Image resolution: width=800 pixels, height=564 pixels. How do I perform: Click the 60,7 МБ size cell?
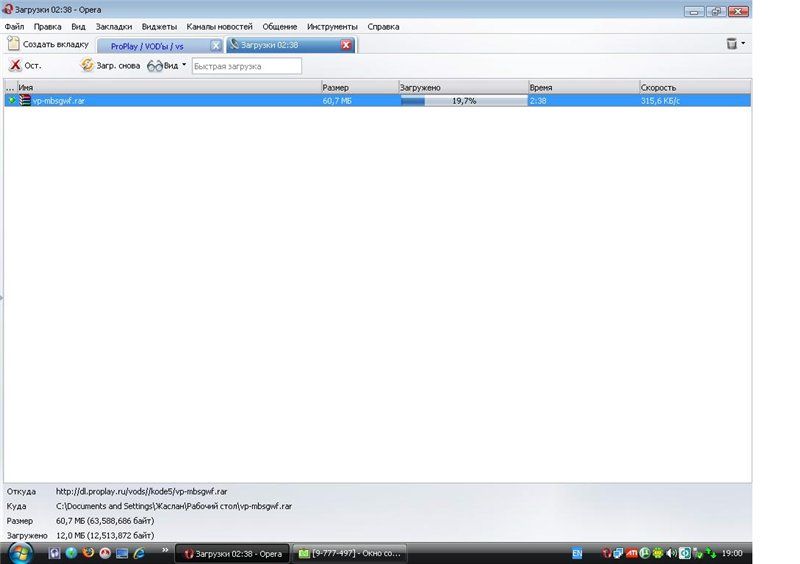[337, 101]
